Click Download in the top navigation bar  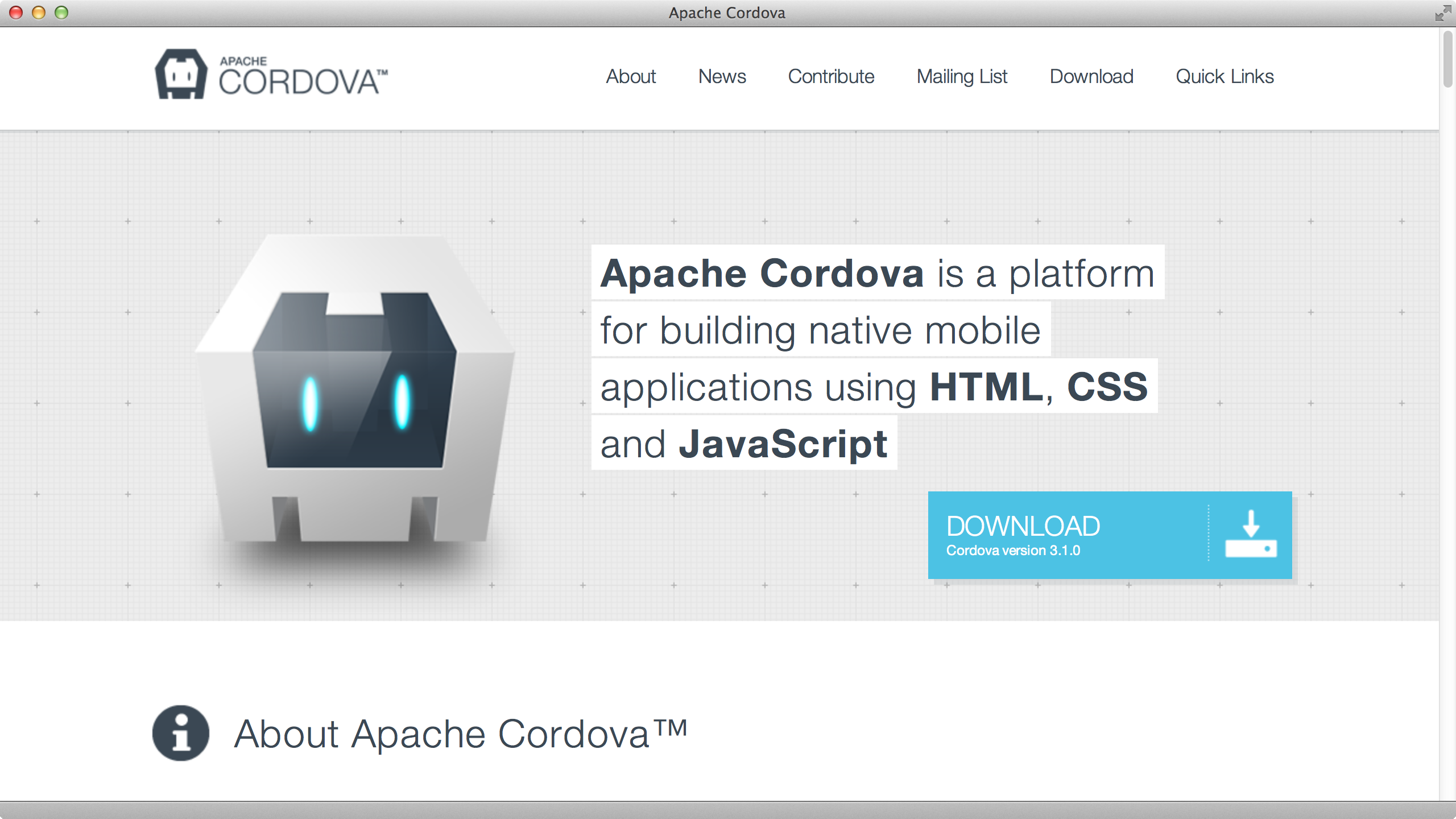[1091, 76]
